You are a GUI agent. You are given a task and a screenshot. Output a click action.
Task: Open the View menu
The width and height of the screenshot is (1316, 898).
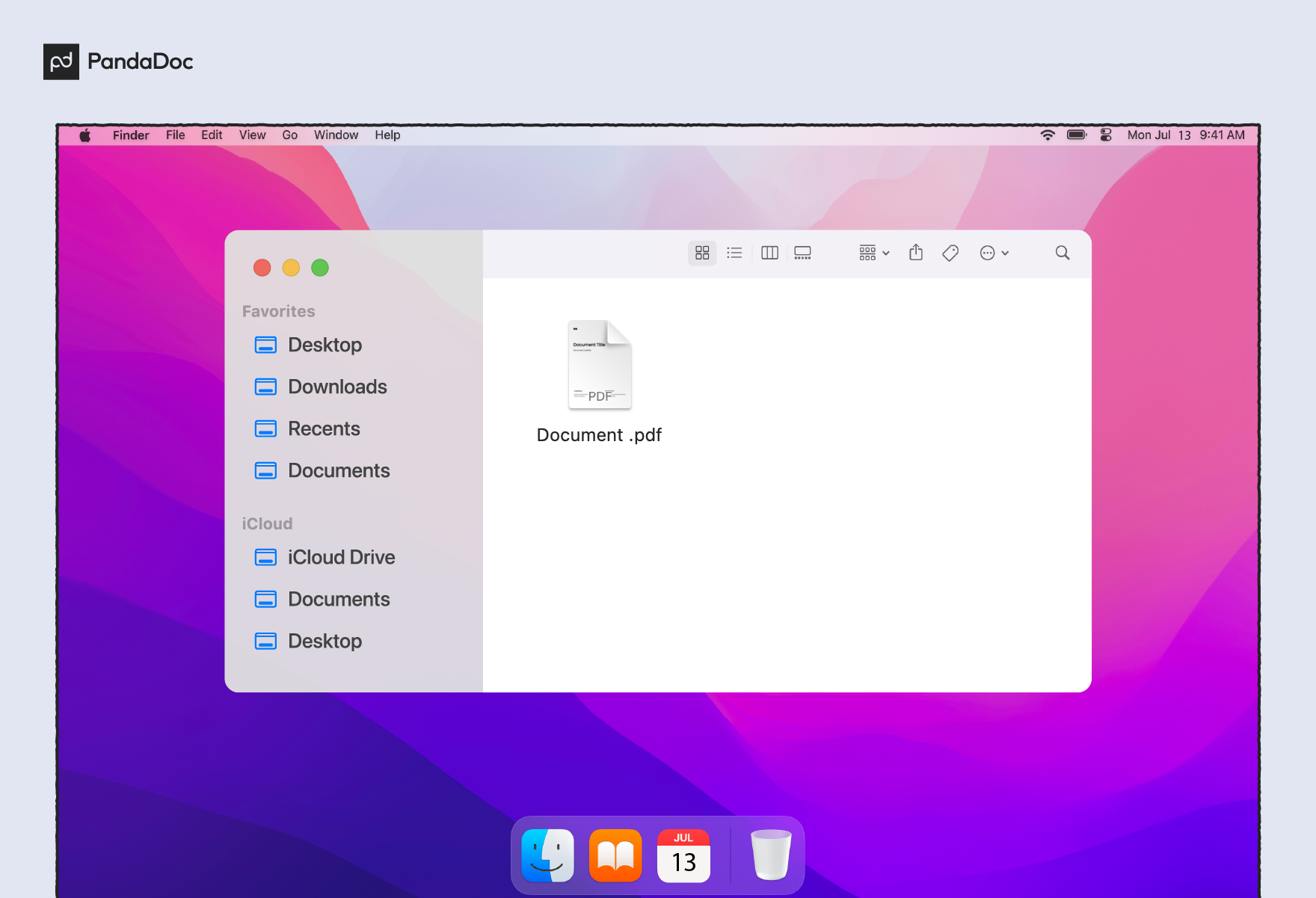(252, 135)
